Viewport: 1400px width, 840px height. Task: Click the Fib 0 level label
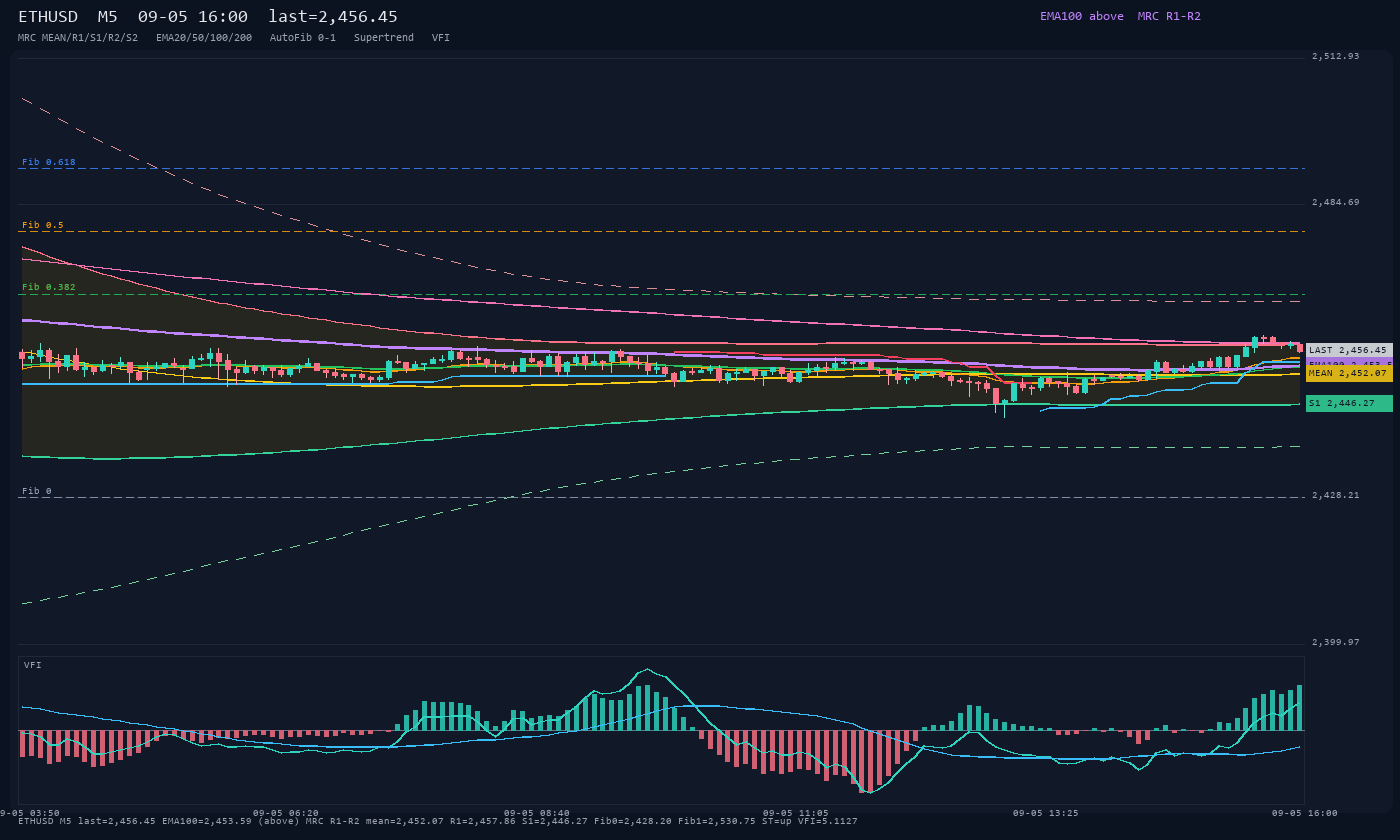pyautogui.click(x=37, y=491)
